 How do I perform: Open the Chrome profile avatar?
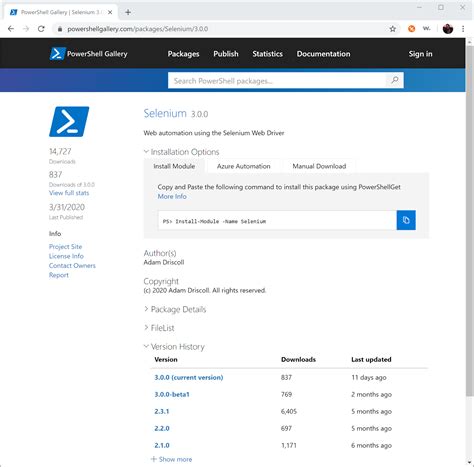tap(448, 29)
